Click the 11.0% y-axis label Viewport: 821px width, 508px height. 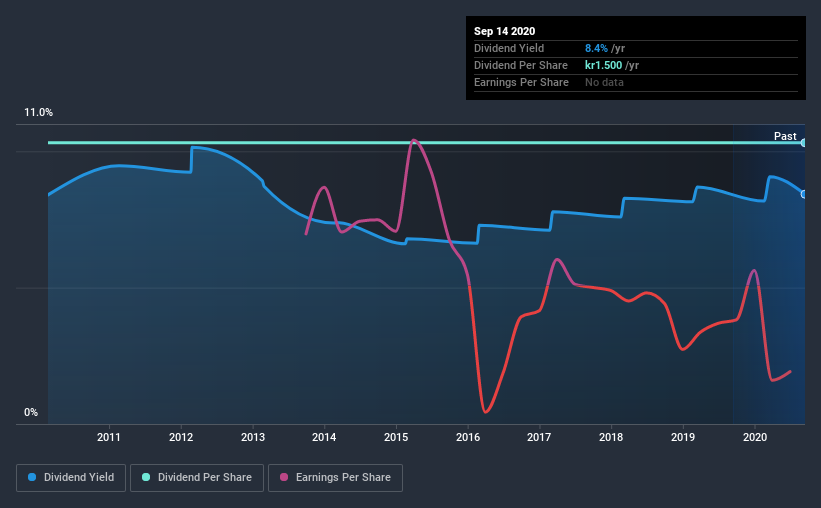click(38, 113)
